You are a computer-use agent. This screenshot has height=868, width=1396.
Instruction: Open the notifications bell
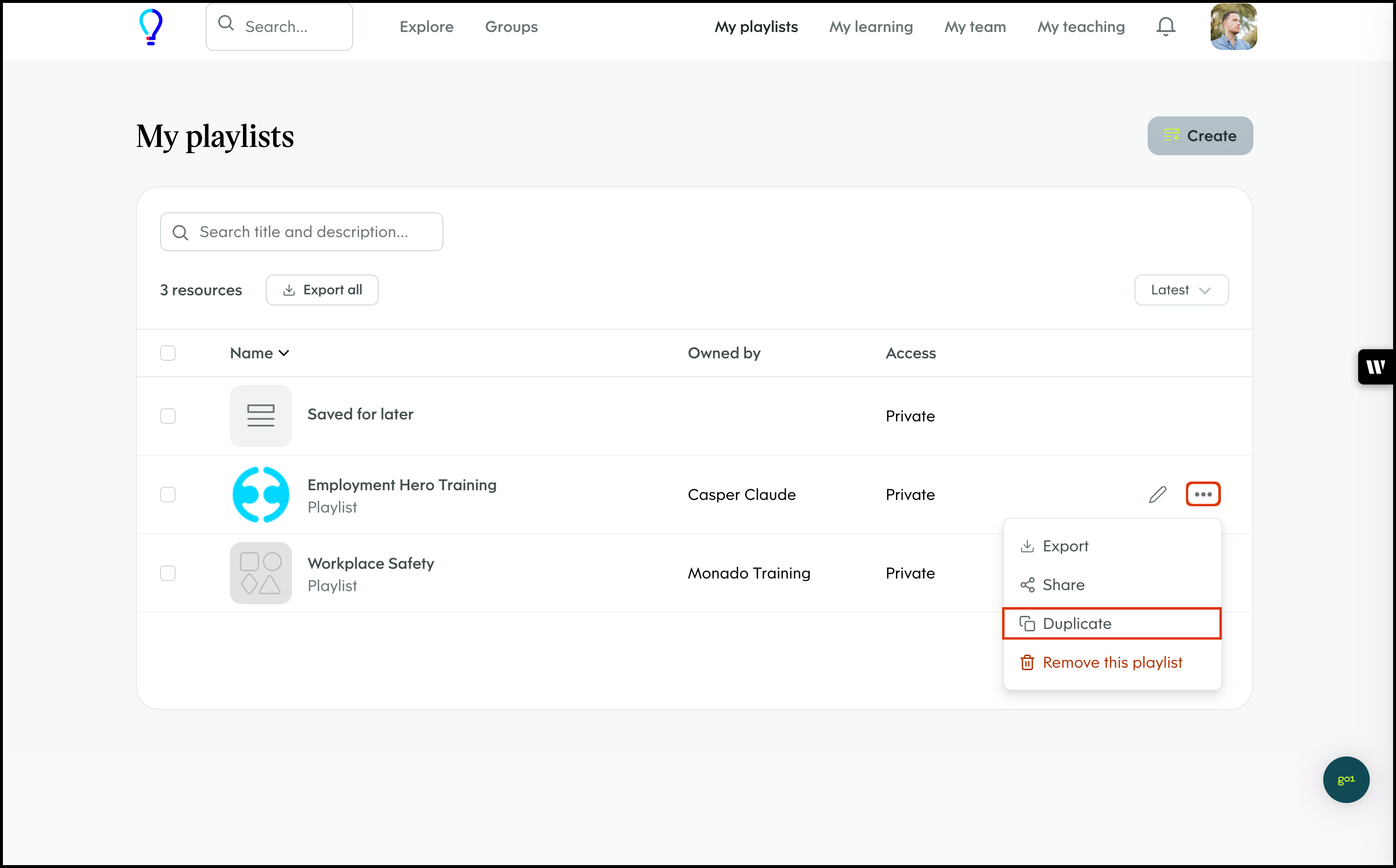point(1165,26)
